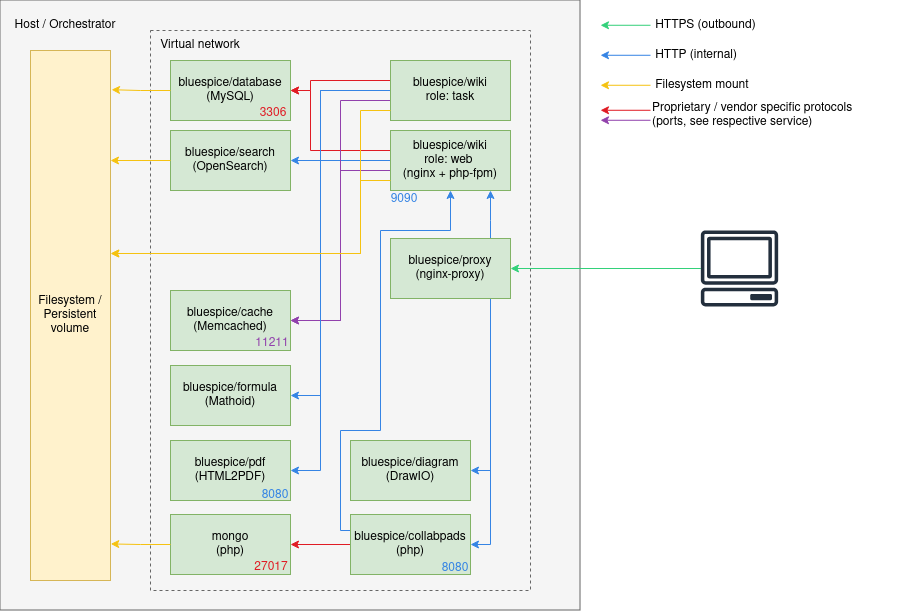
Task: Click the blue 9090 port label
Action: [x=404, y=198]
